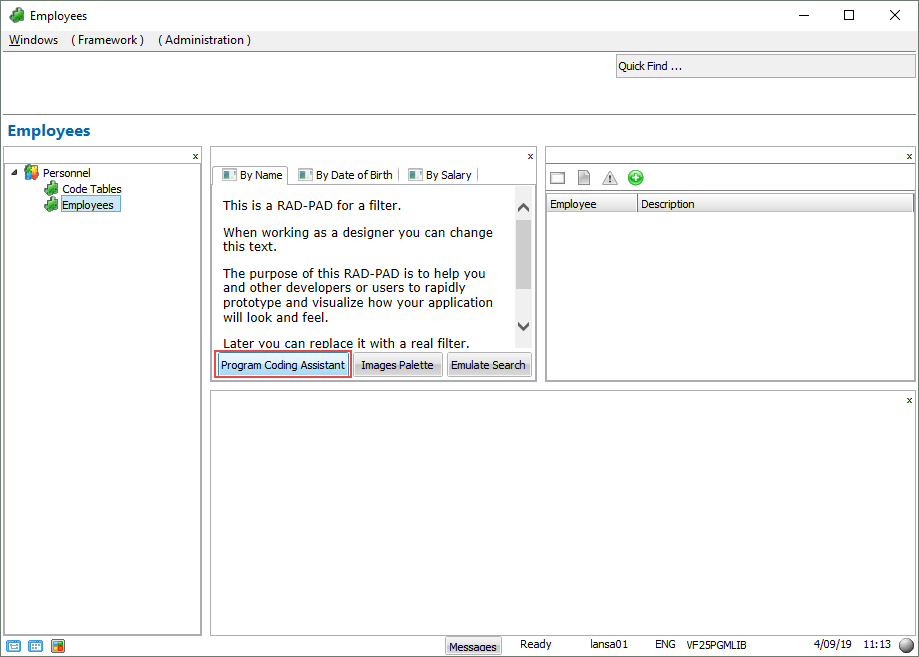Click the green plus add icon
The height and width of the screenshot is (657, 919).
[x=635, y=178]
